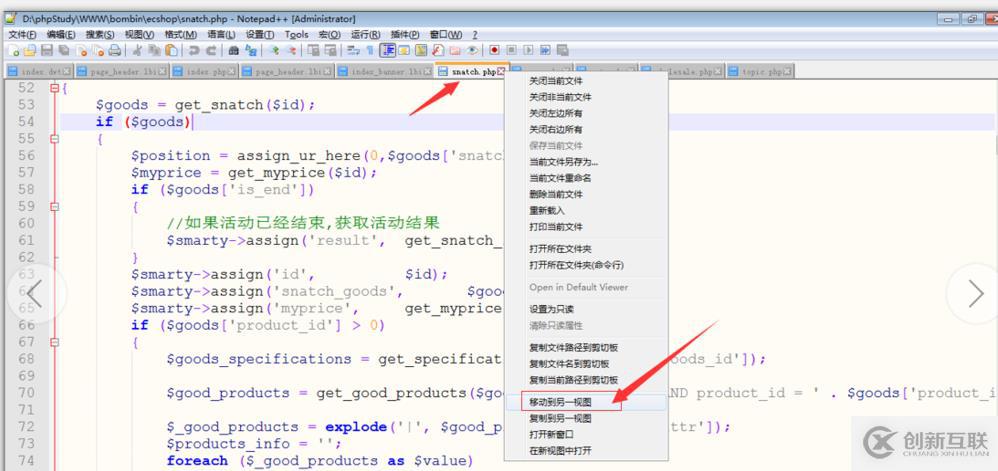This screenshot has height=471, width=998.
Task: Click the Zoom Out toolbar icon
Action: [x=292, y=51]
